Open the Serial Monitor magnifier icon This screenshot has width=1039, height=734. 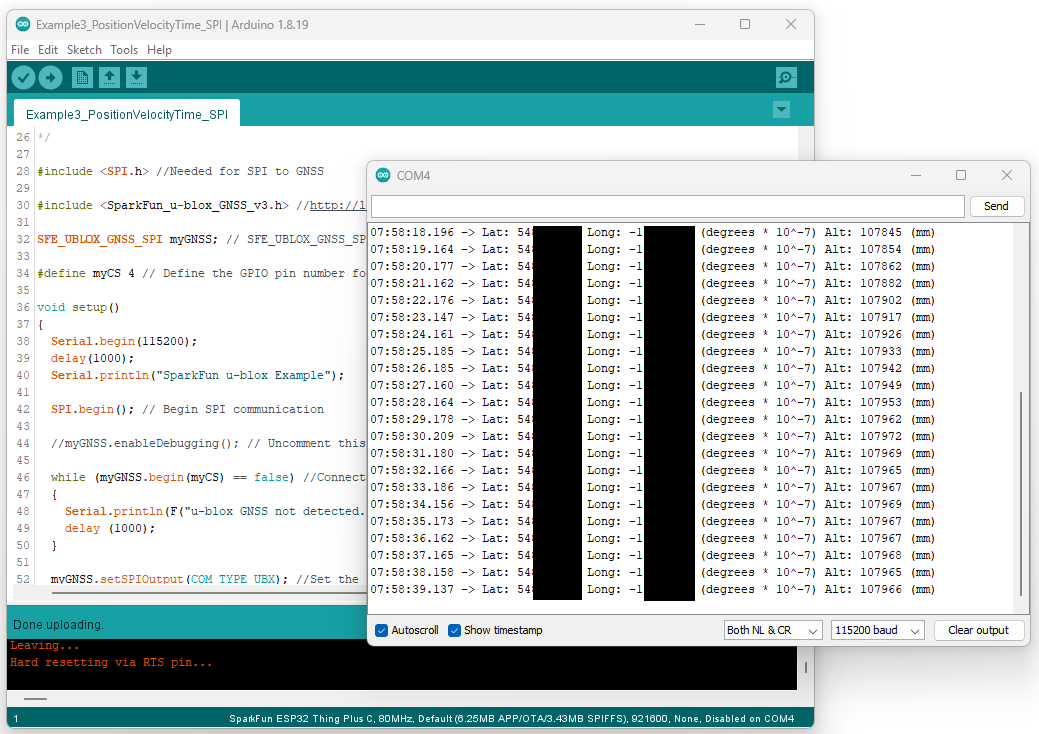(x=786, y=78)
